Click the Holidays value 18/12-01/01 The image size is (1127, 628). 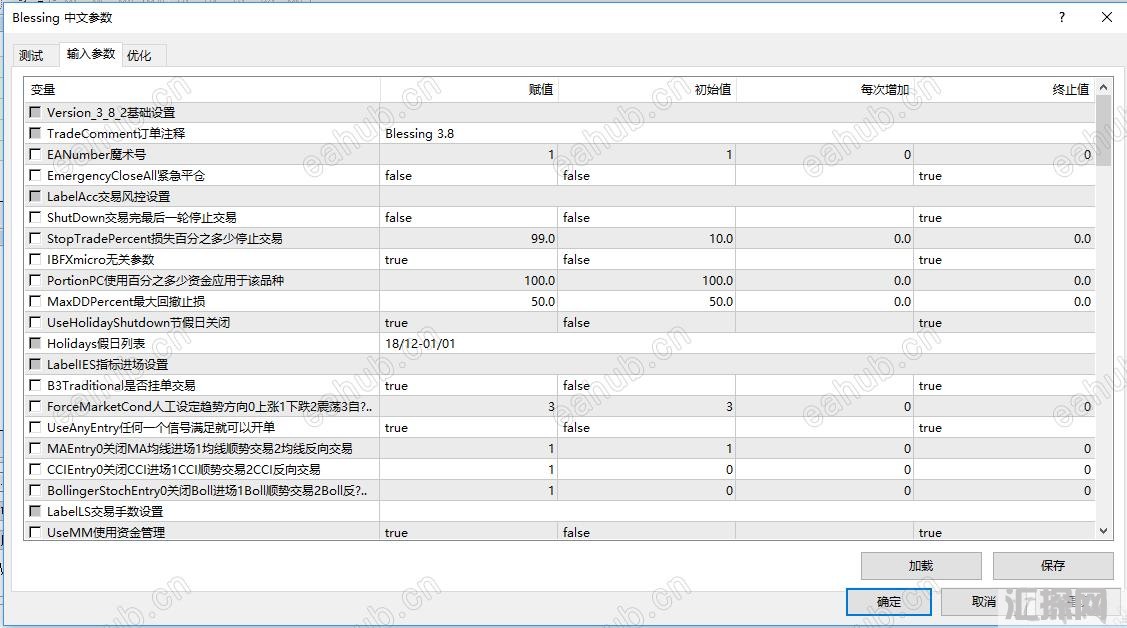click(468, 344)
